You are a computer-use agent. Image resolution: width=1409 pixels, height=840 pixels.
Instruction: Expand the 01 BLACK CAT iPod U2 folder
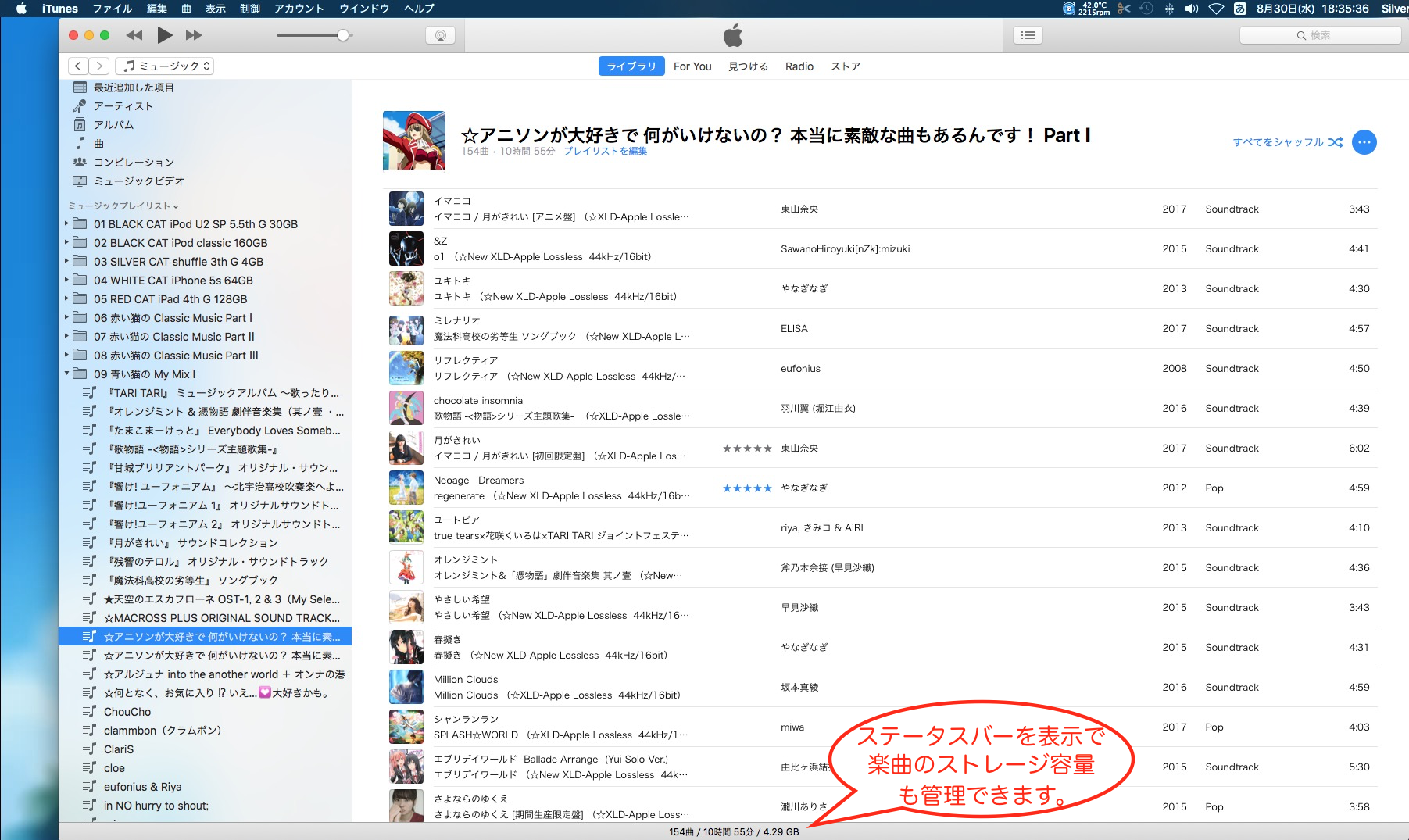[66, 223]
